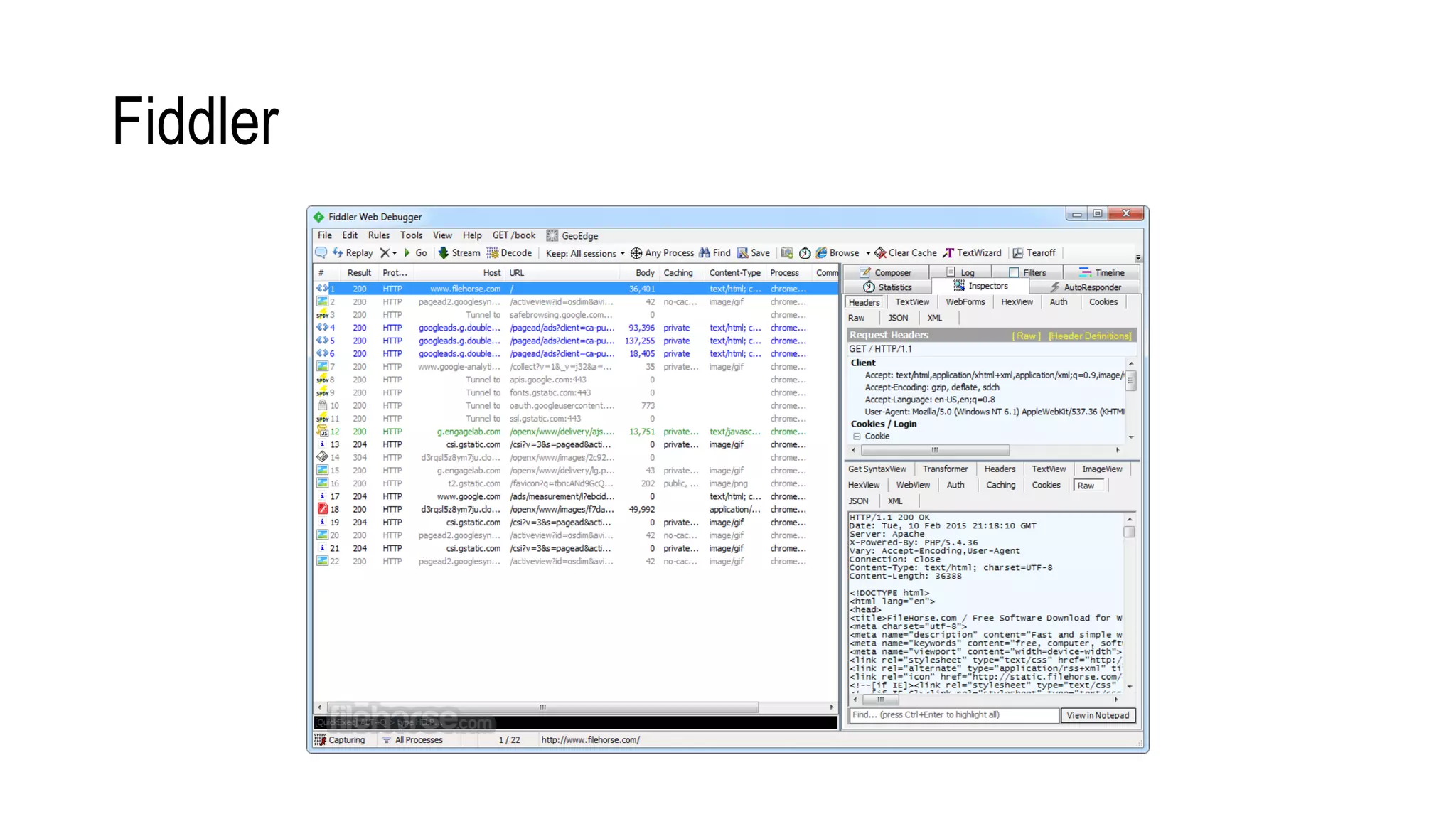This screenshot has height=819, width=1456.
Task: Open the TextWizard tool
Action: pyautogui.click(x=972, y=252)
